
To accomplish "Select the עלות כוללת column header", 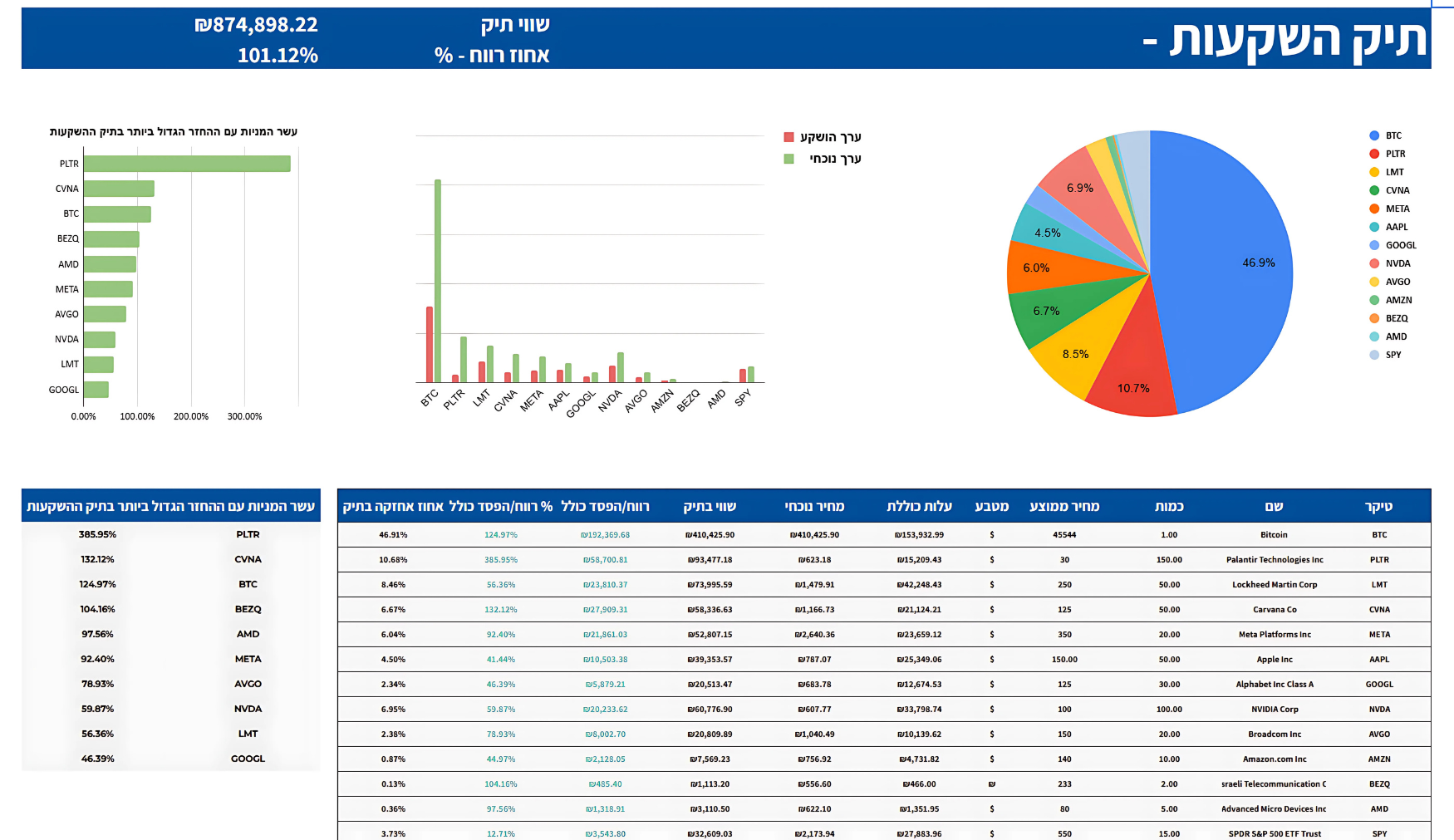I will tap(919, 506).
